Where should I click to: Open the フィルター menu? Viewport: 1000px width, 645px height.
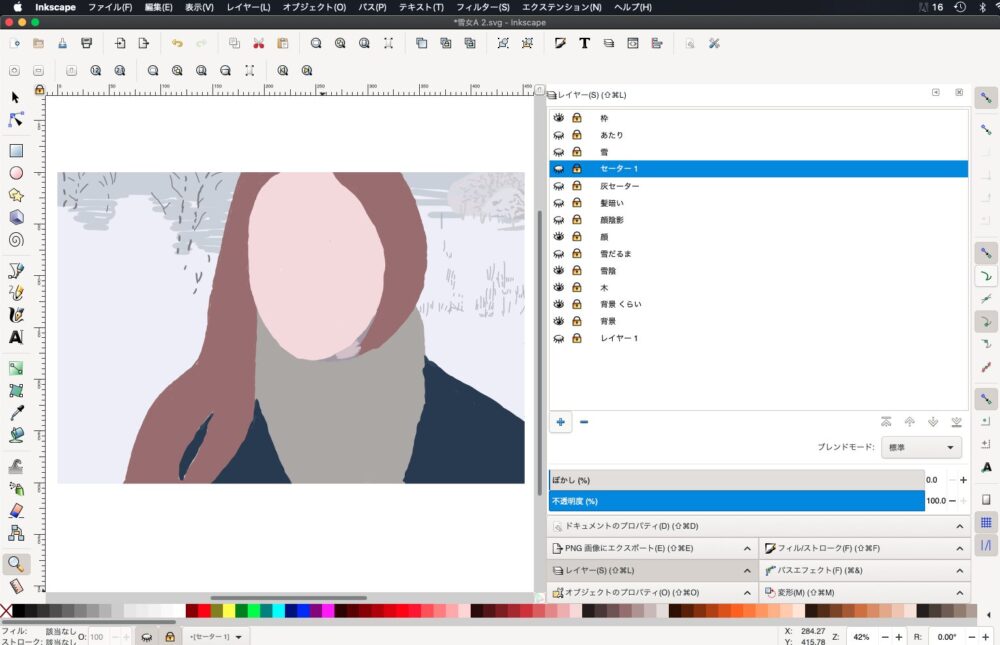483,7
